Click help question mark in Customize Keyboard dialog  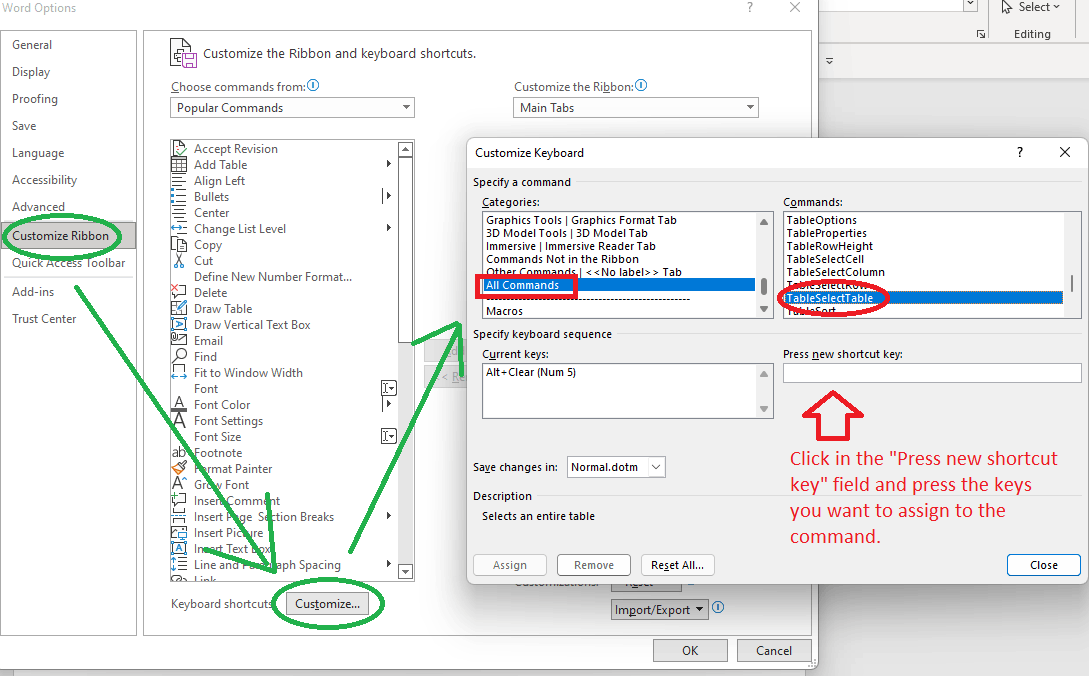tap(1020, 152)
